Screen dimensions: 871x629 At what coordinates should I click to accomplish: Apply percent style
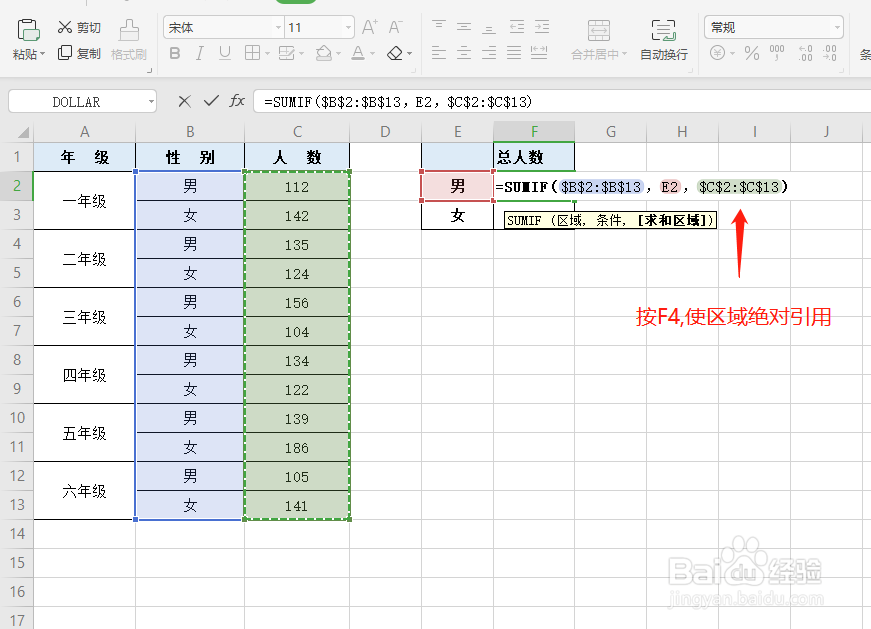752,53
